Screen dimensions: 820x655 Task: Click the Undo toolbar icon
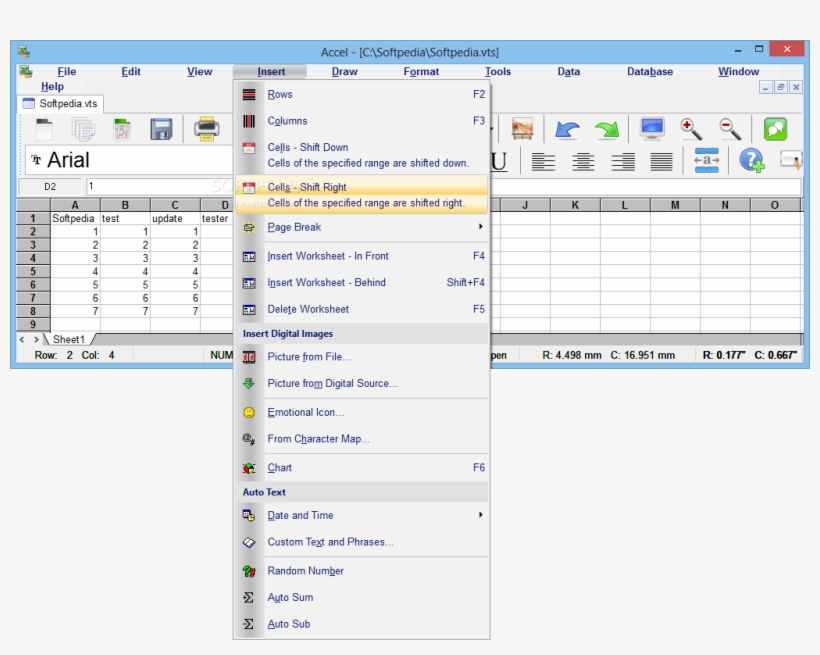coord(566,129)
